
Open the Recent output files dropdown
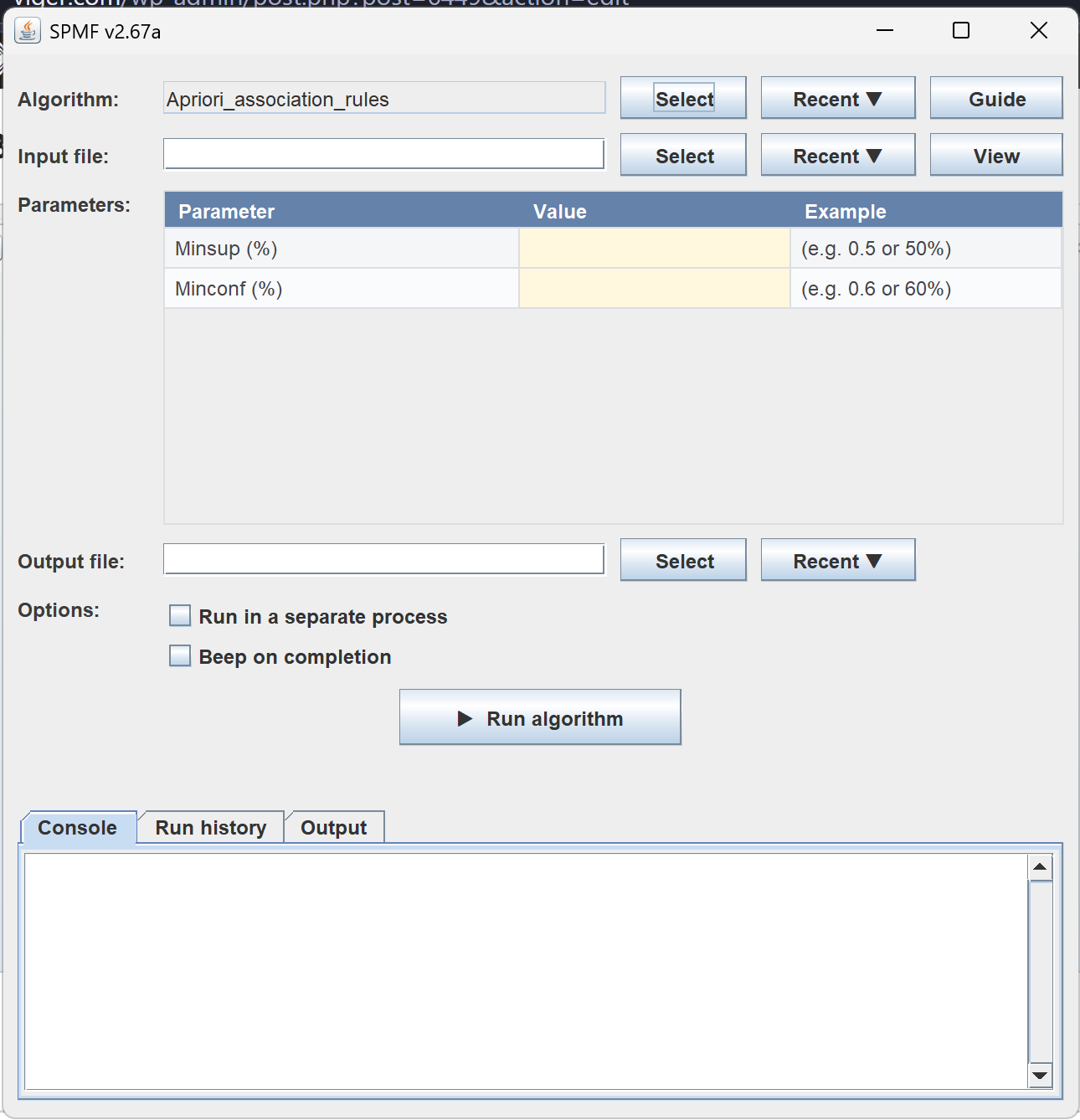pyautogui.click(x=838, y=560)
